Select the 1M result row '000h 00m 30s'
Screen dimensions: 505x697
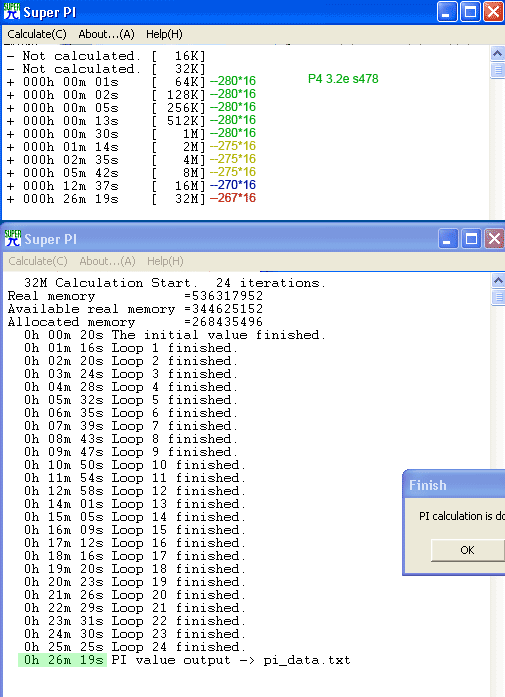(x=106, y=134)
